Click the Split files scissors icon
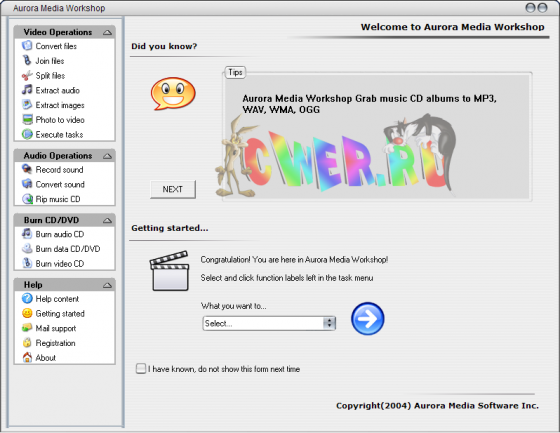 (27, 75)
